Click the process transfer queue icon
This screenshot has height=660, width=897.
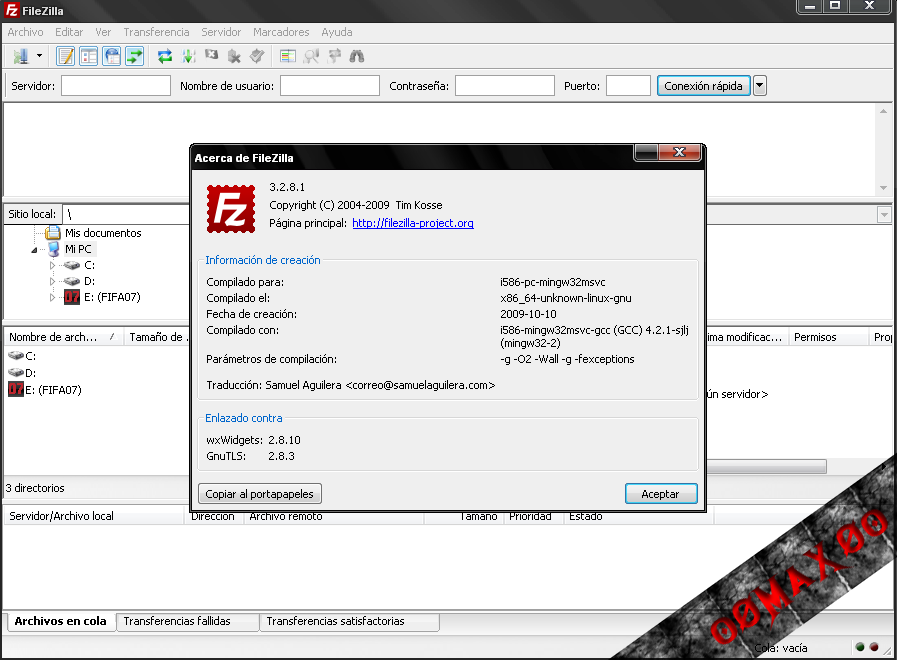click(188, 56)
